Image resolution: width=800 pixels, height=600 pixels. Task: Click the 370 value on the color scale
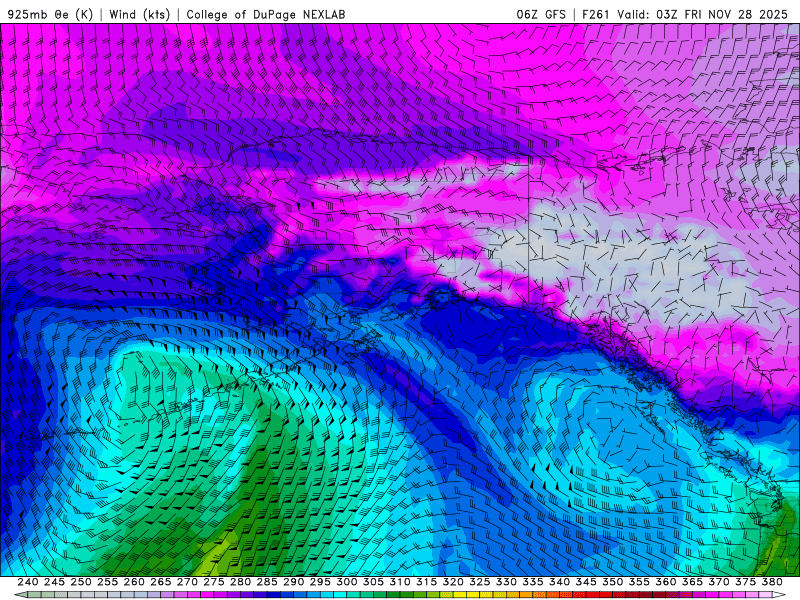click(719, 582)
